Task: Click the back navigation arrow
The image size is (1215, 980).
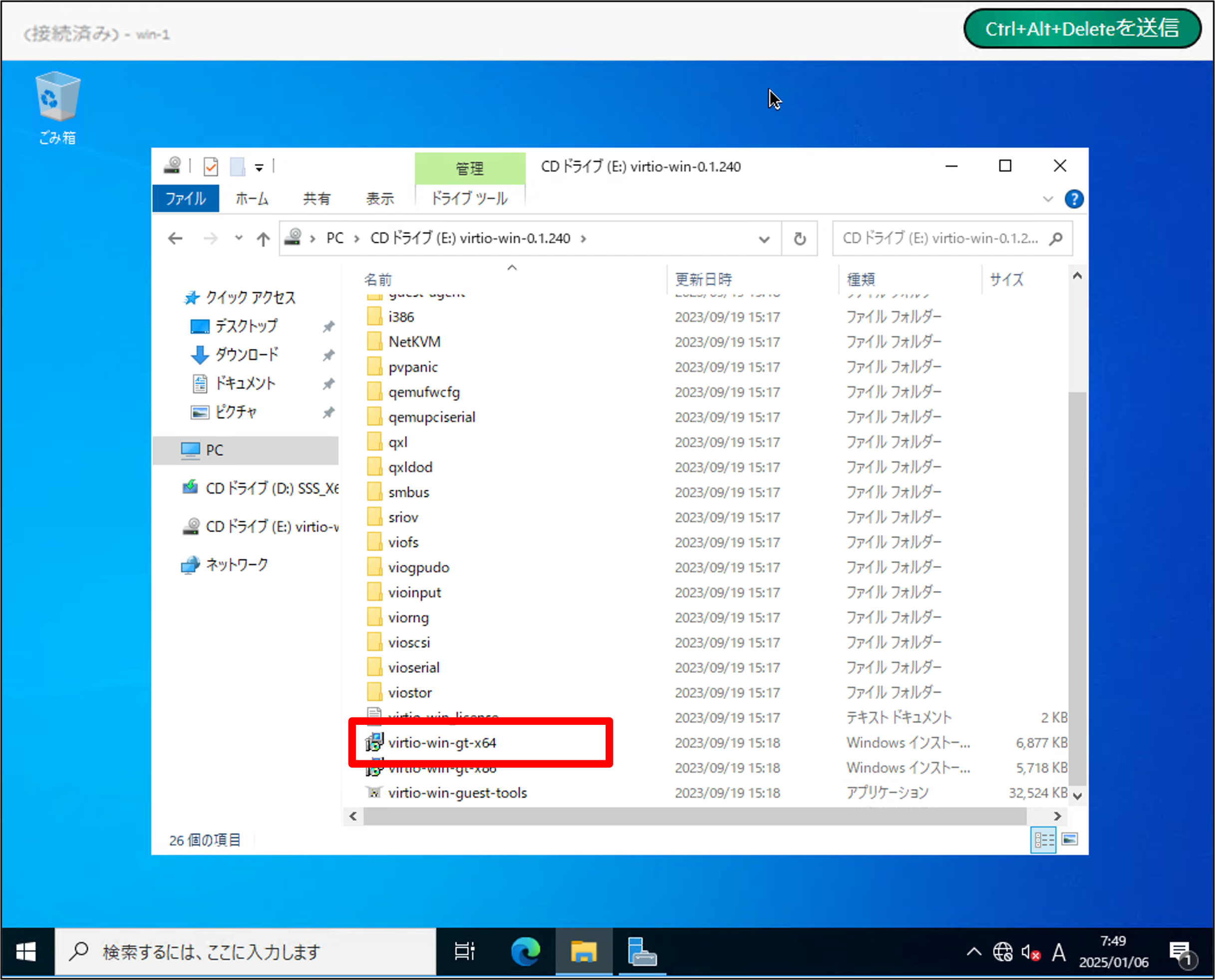Action: point(176,239)
